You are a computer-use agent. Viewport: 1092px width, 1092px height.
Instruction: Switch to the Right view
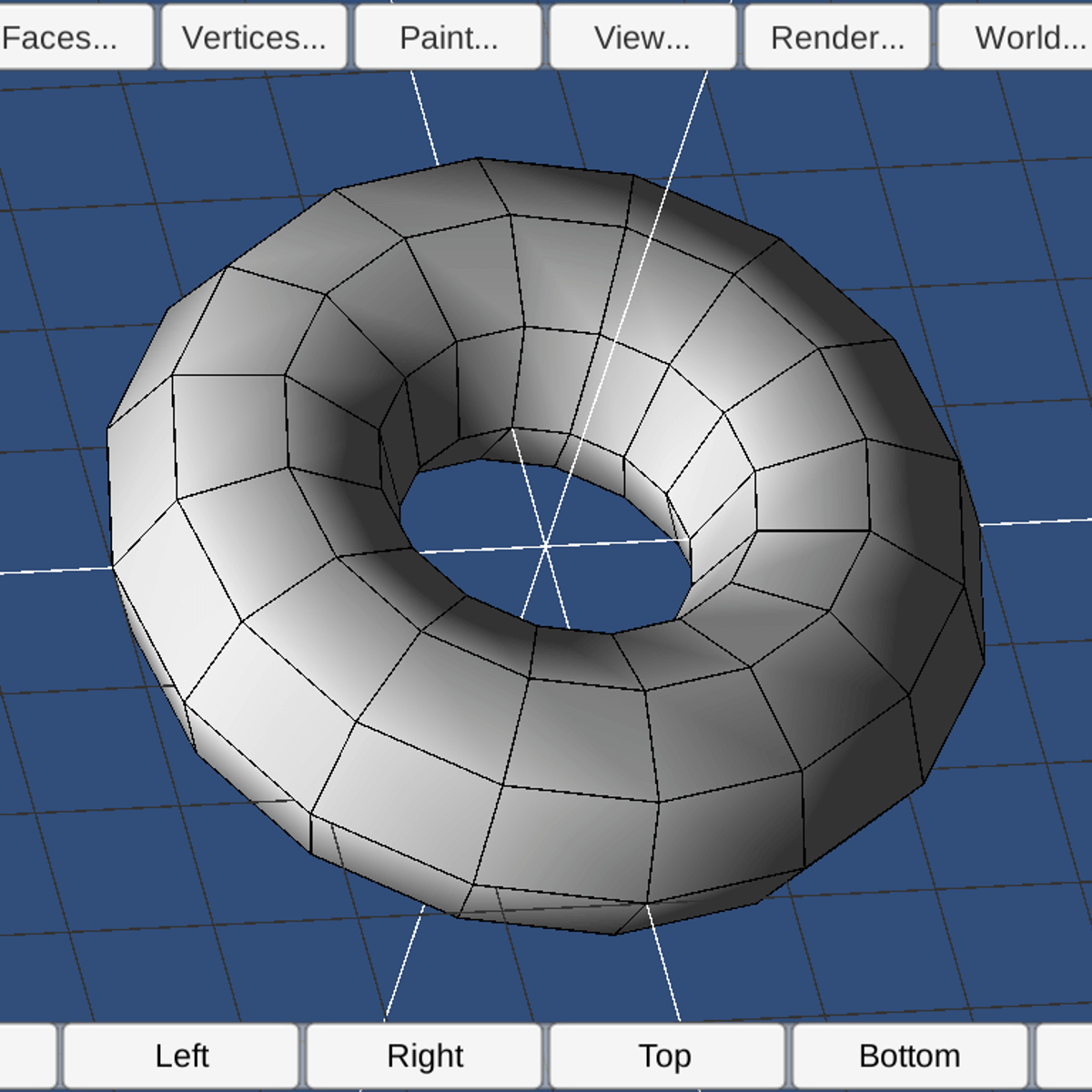click(x=427, y=1056)
